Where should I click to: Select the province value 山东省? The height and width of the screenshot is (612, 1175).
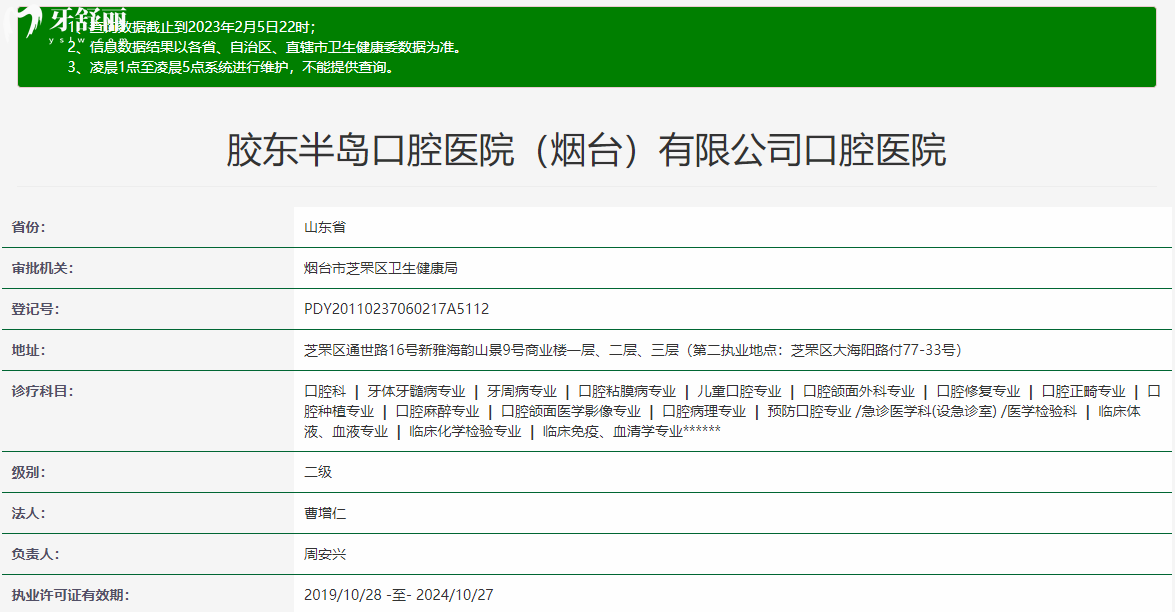click(324, 227)
